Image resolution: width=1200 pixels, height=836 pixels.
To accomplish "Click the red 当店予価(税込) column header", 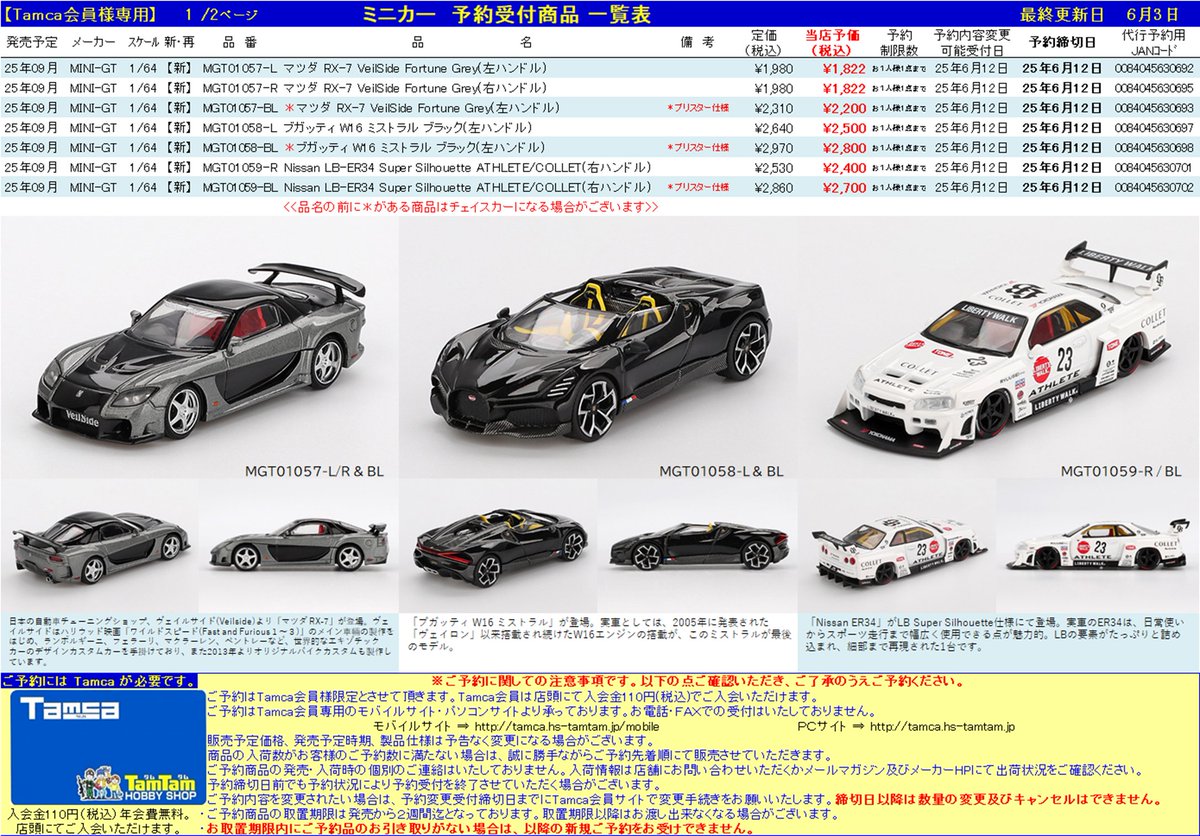I will point(832,43).
